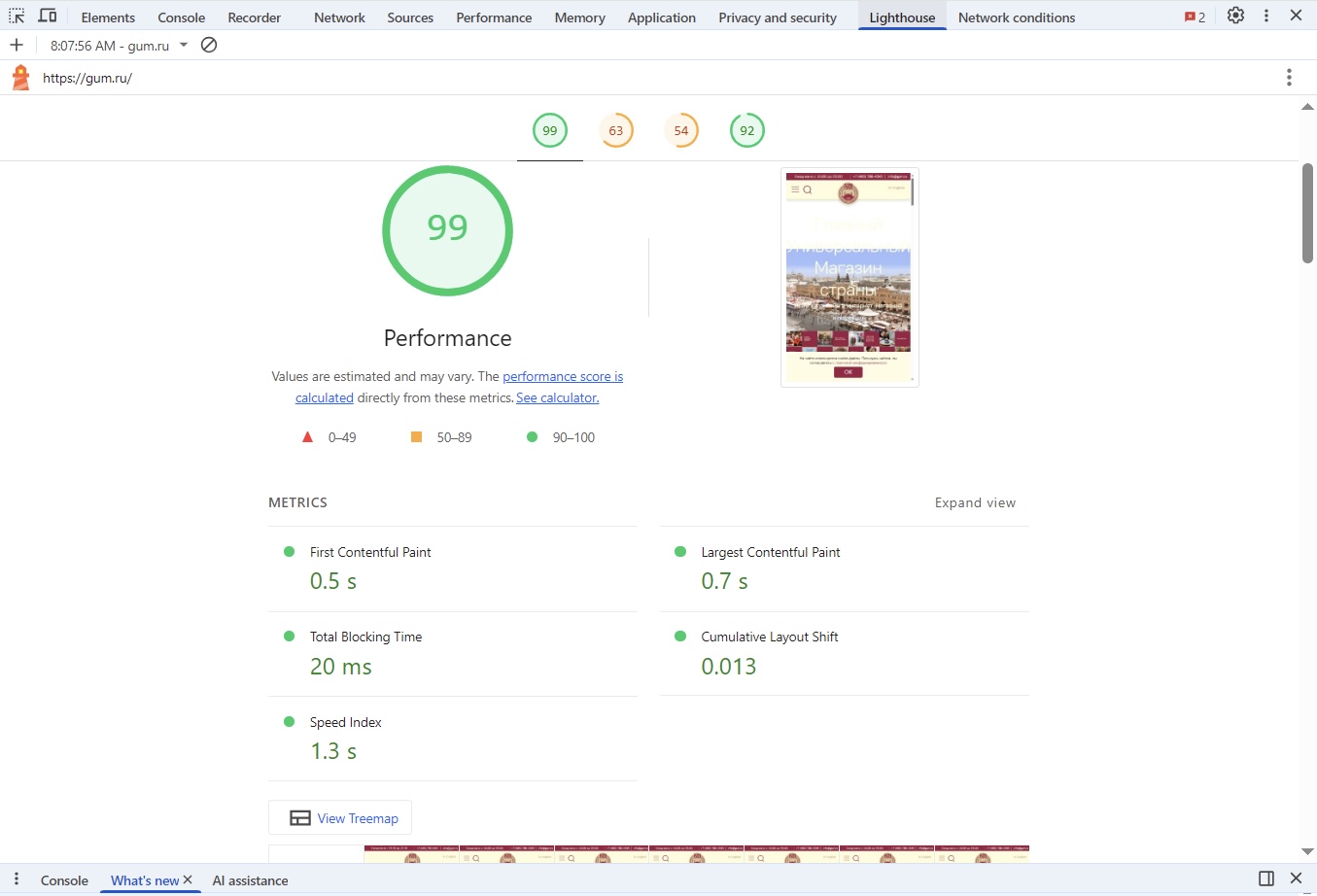Close the What's new drawer tab
The image size is (1317, 896).
[x=188, y=879]
